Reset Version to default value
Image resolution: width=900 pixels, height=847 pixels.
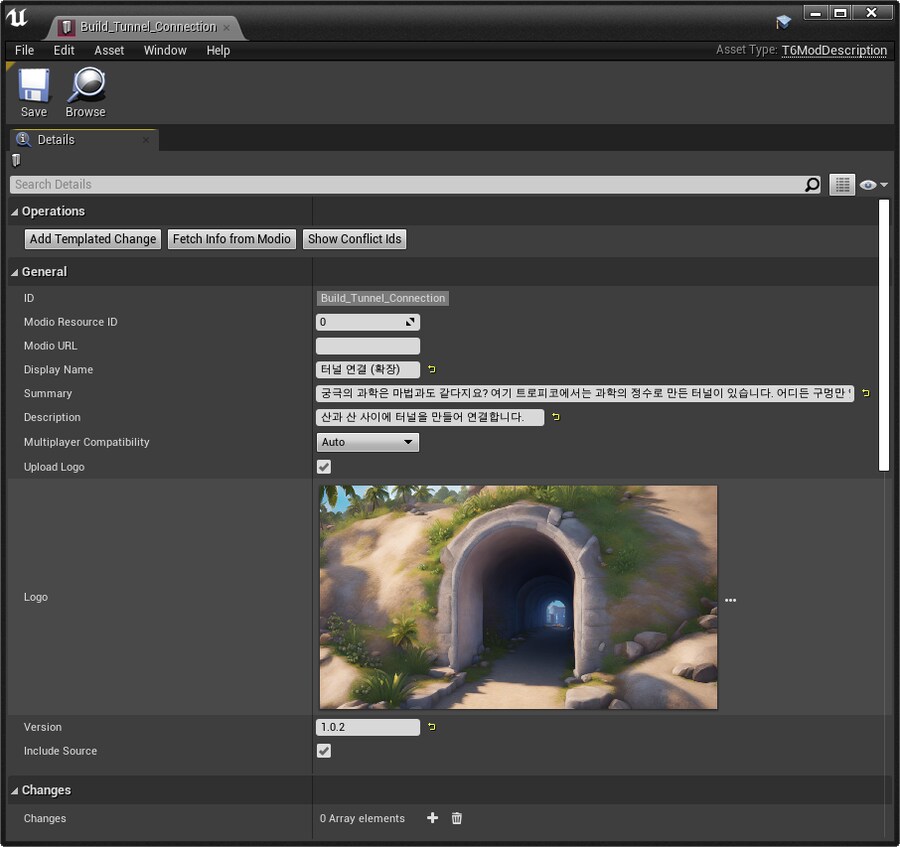[432, 726]
